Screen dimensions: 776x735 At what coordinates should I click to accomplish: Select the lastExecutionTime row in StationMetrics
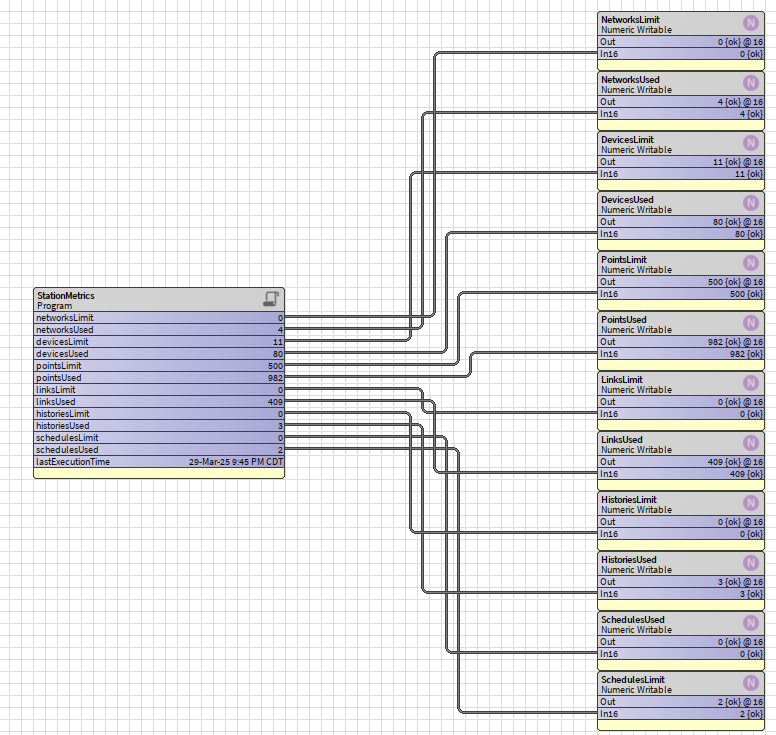click(x=159, y=462)
